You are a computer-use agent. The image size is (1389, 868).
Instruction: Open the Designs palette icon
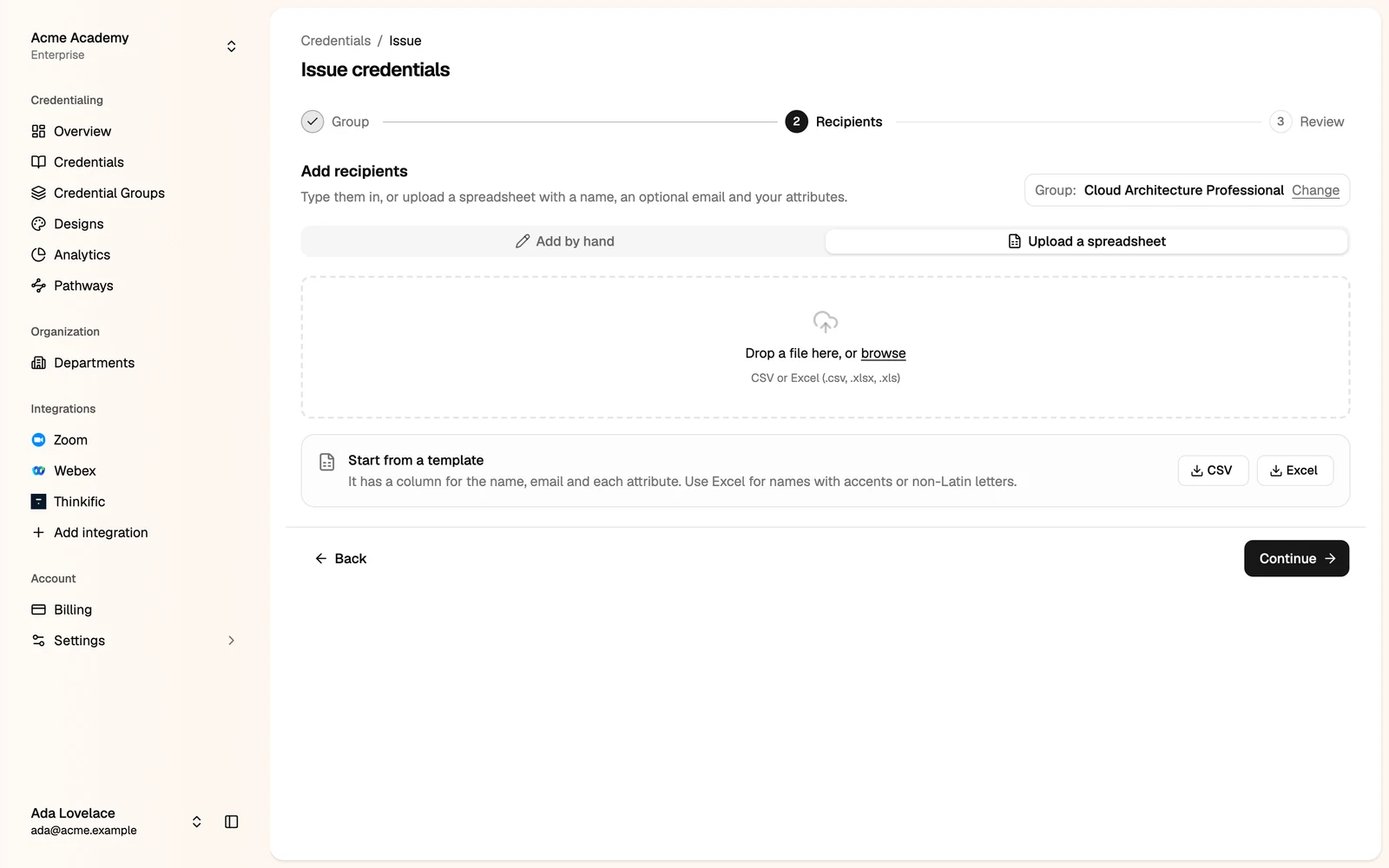coord(38,224)
